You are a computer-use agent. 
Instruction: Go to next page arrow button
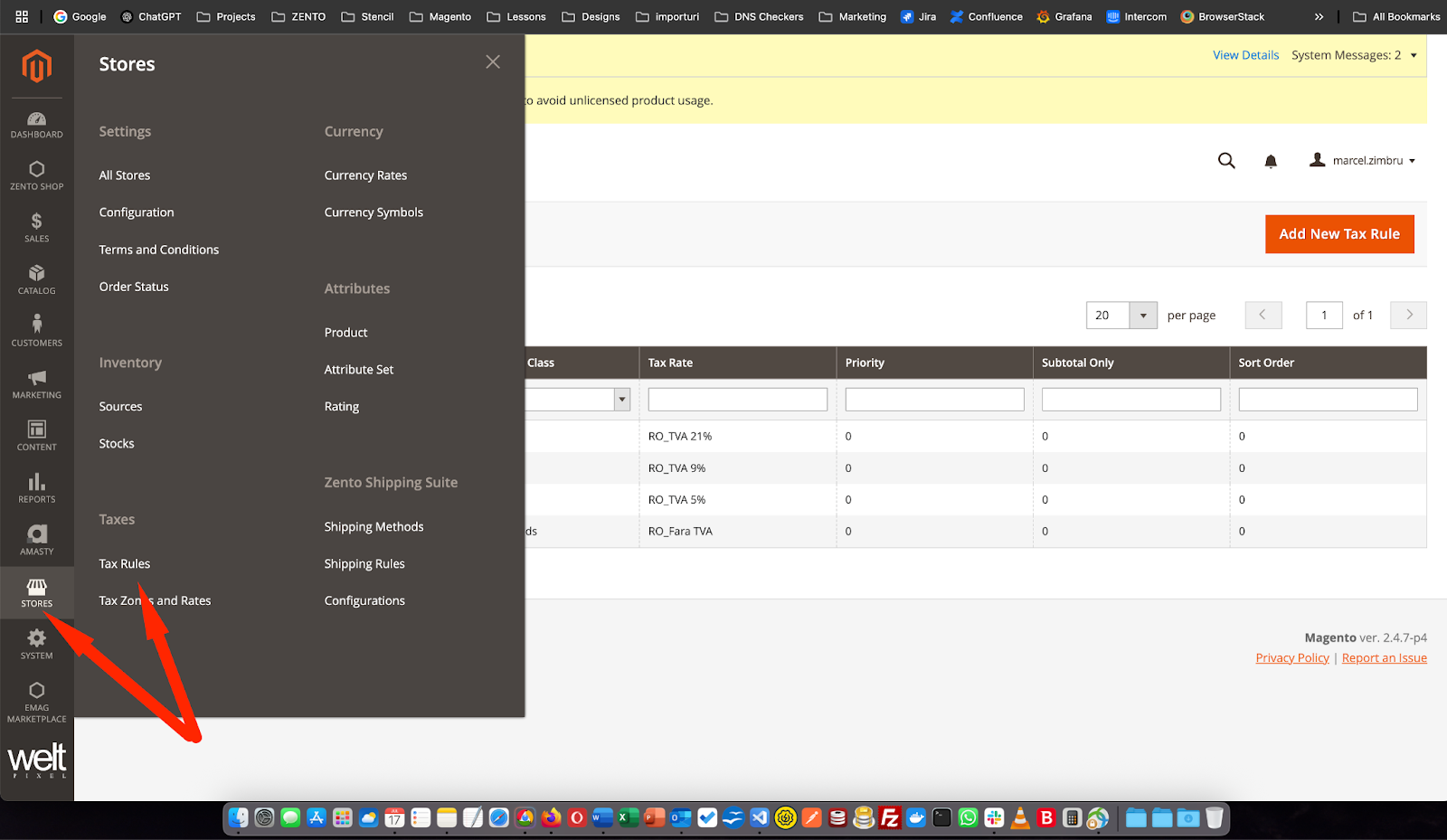[1409, 316]
